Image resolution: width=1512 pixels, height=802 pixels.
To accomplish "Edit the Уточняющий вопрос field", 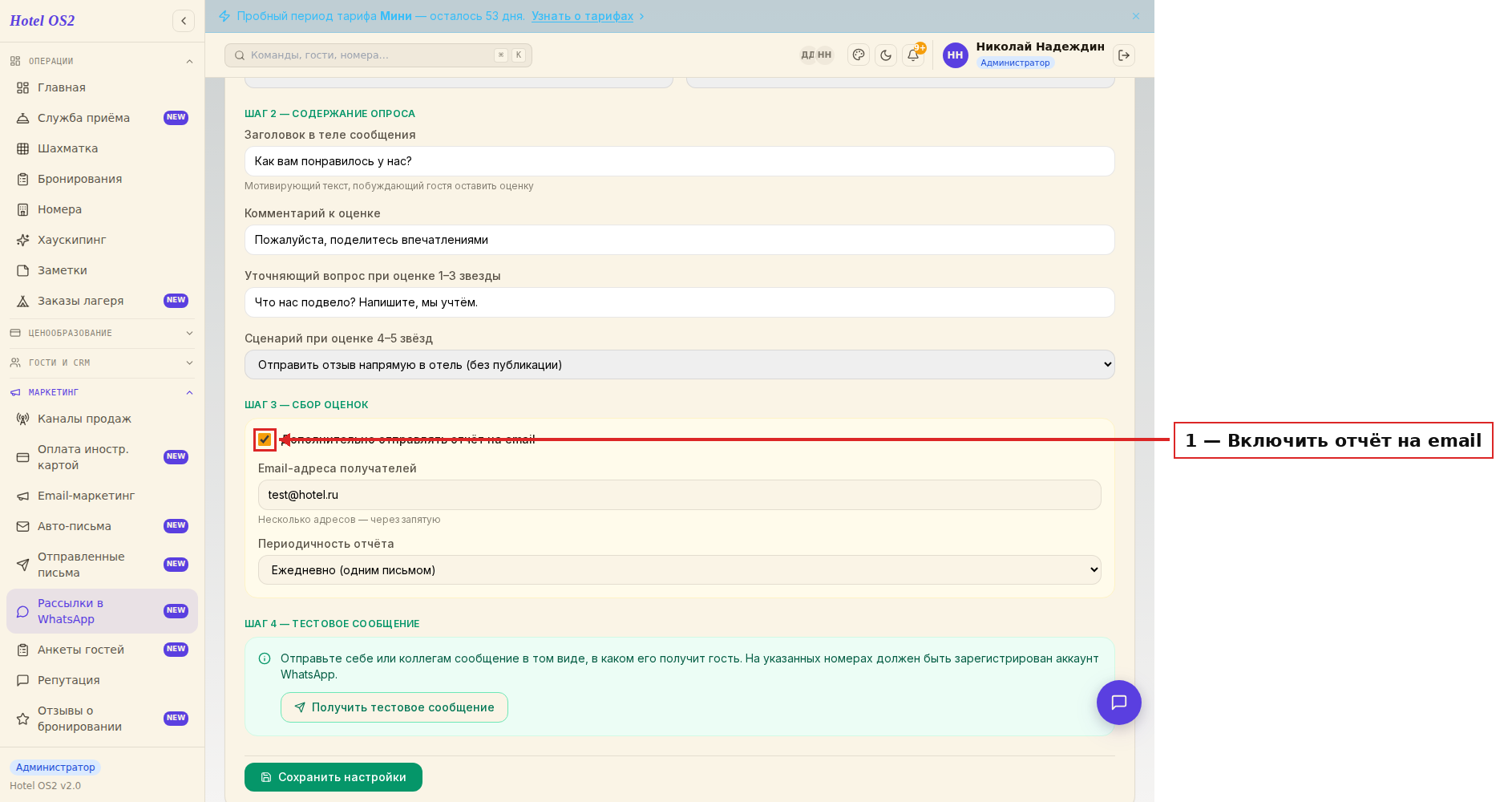I will coord(679,302).
